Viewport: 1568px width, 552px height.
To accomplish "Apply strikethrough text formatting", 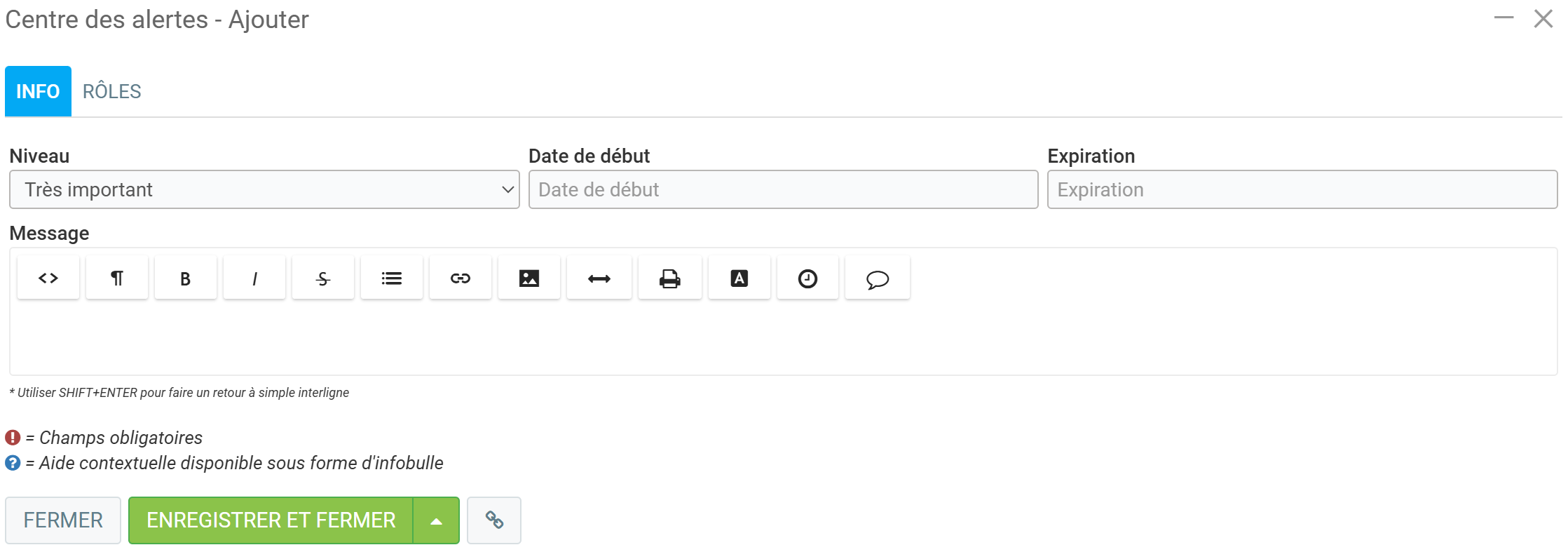I will (x=323, y=278).
